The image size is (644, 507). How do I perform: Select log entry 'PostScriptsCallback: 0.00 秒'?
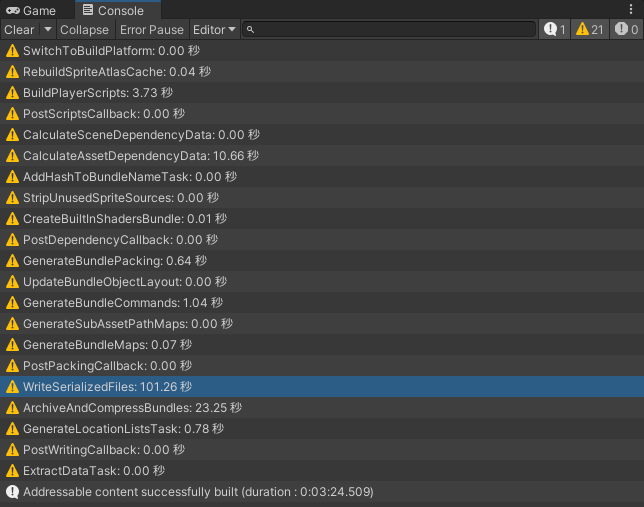(322, 114)
